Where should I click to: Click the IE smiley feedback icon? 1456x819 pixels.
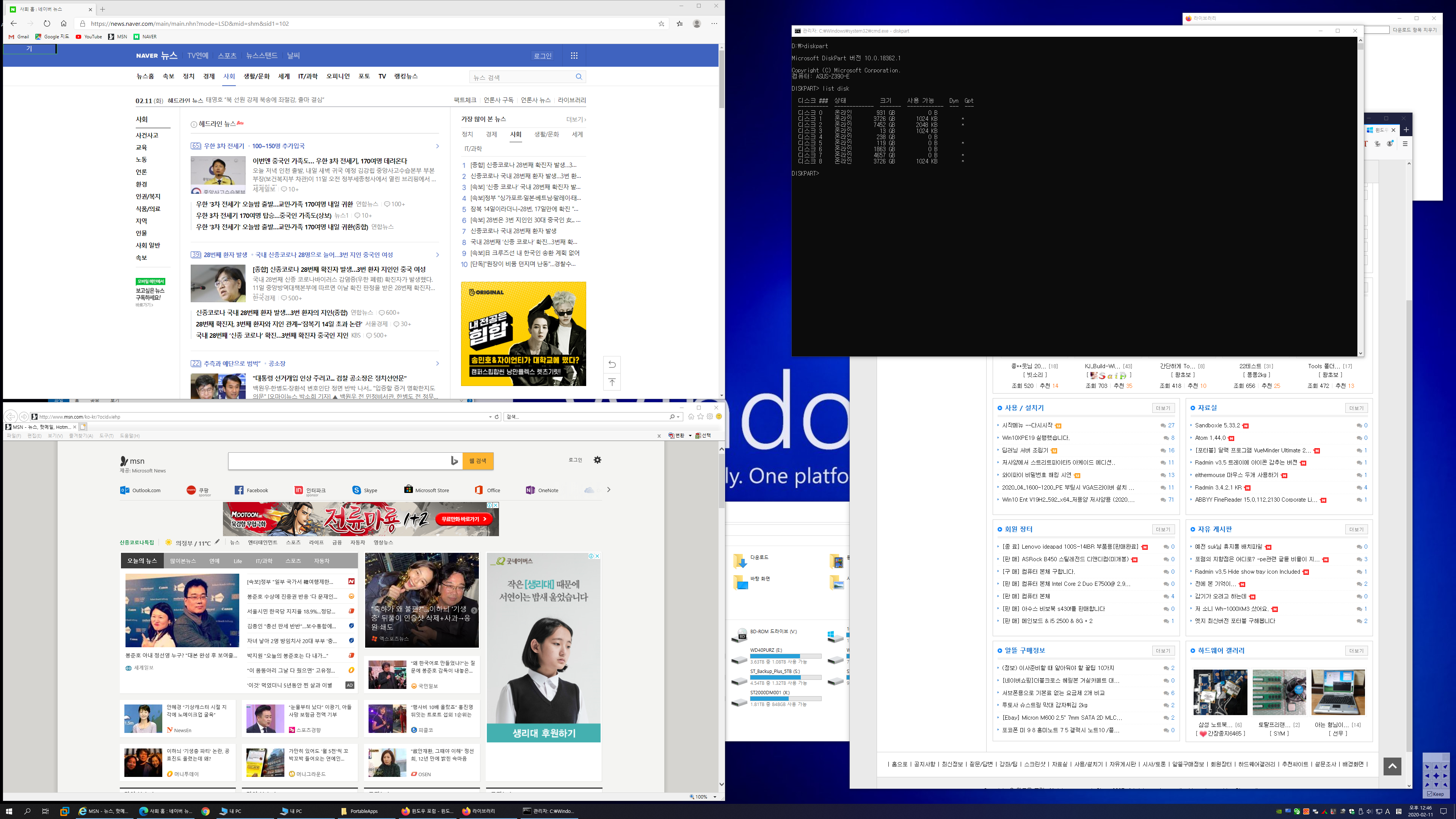[719, 417]
